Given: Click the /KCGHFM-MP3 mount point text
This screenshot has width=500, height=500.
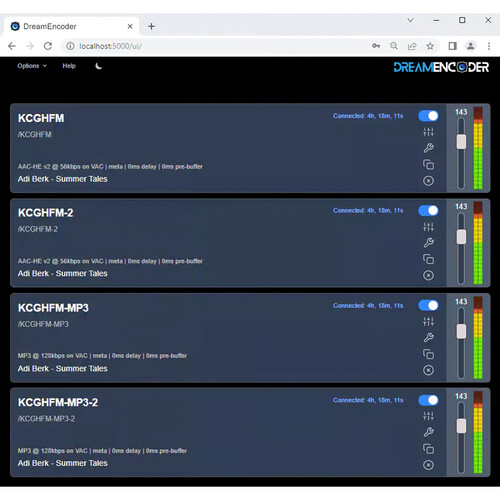Looking at the screenshot, I should click(43, 324).
